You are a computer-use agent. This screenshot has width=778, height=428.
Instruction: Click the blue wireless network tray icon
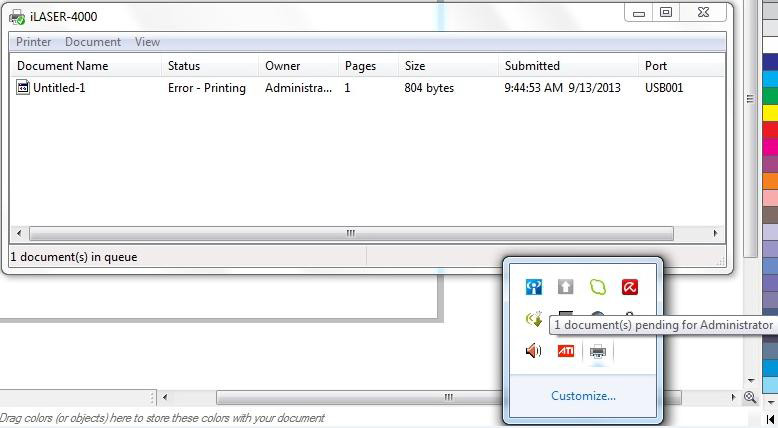tap(534, 288)
